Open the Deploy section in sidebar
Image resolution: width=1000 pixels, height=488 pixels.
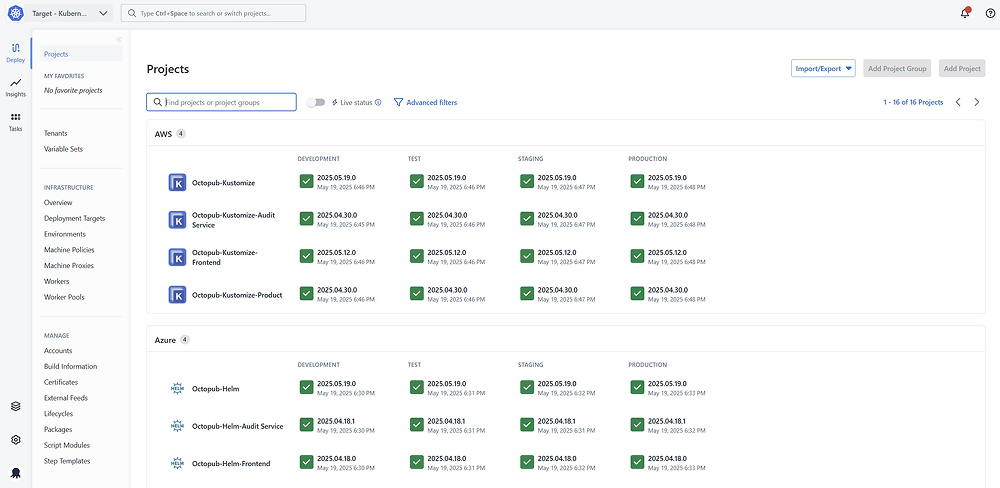tap(15, 52)
